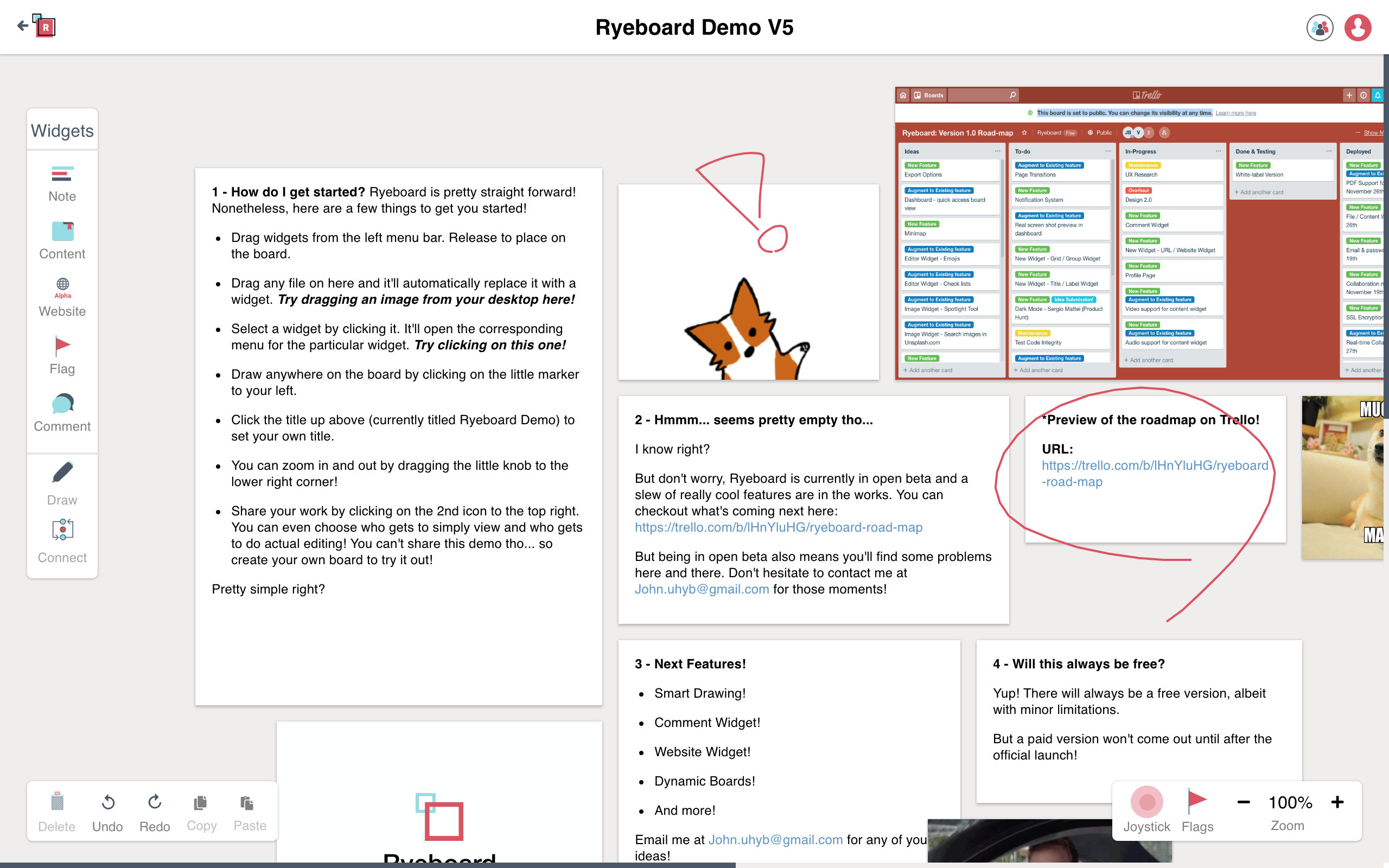
Task: Click '3 - Next Features!' heading
Action: point(690,663)
